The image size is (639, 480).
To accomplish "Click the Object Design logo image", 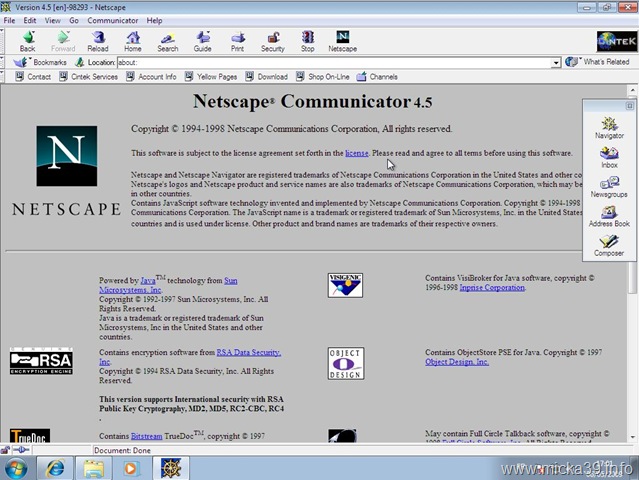I will 346,363.
